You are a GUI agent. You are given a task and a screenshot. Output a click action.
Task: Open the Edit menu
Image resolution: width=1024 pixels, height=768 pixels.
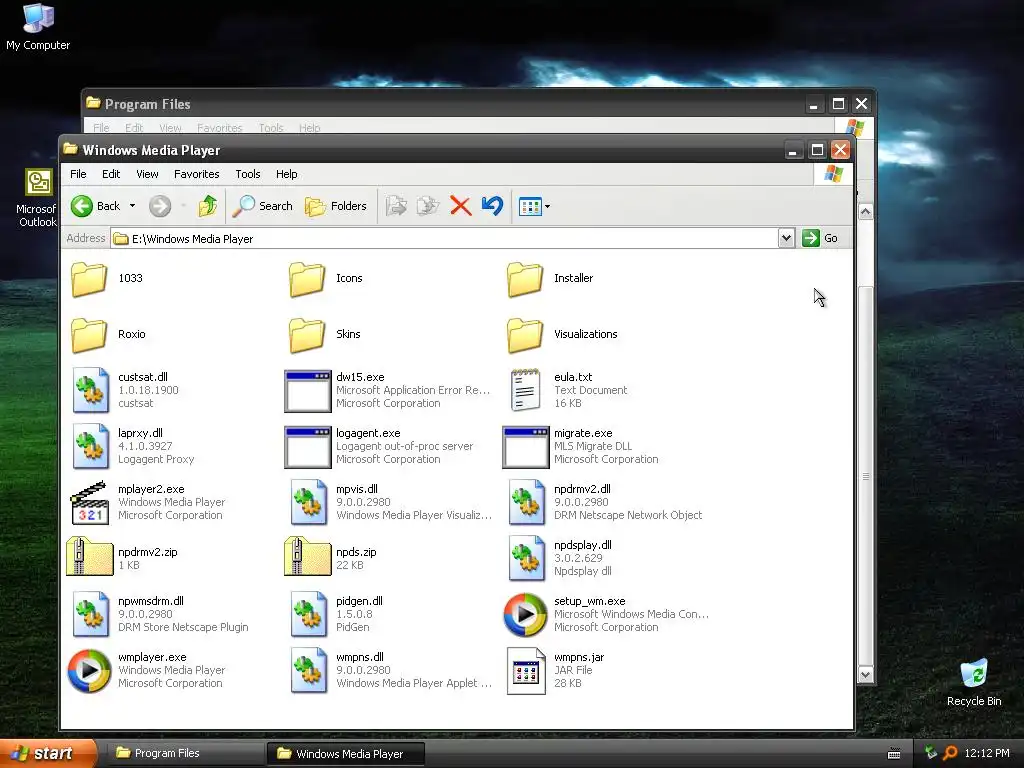click(x=111, y=174)
